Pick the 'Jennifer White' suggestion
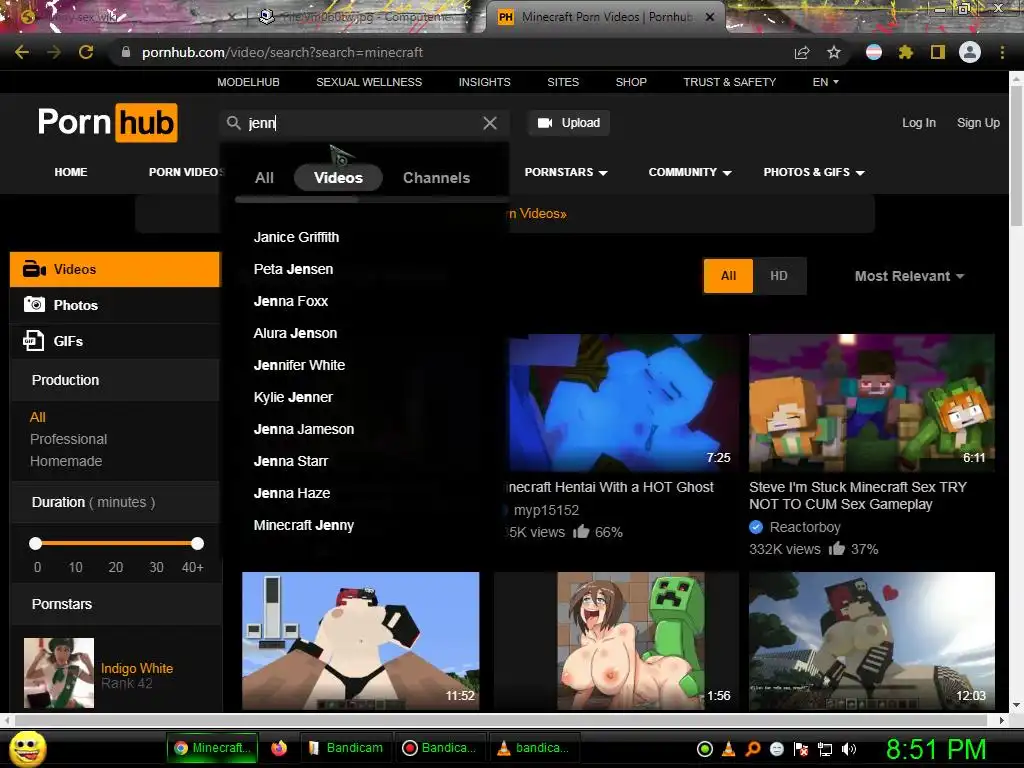This screenshot has width=1024, height=768. [299, 365]
